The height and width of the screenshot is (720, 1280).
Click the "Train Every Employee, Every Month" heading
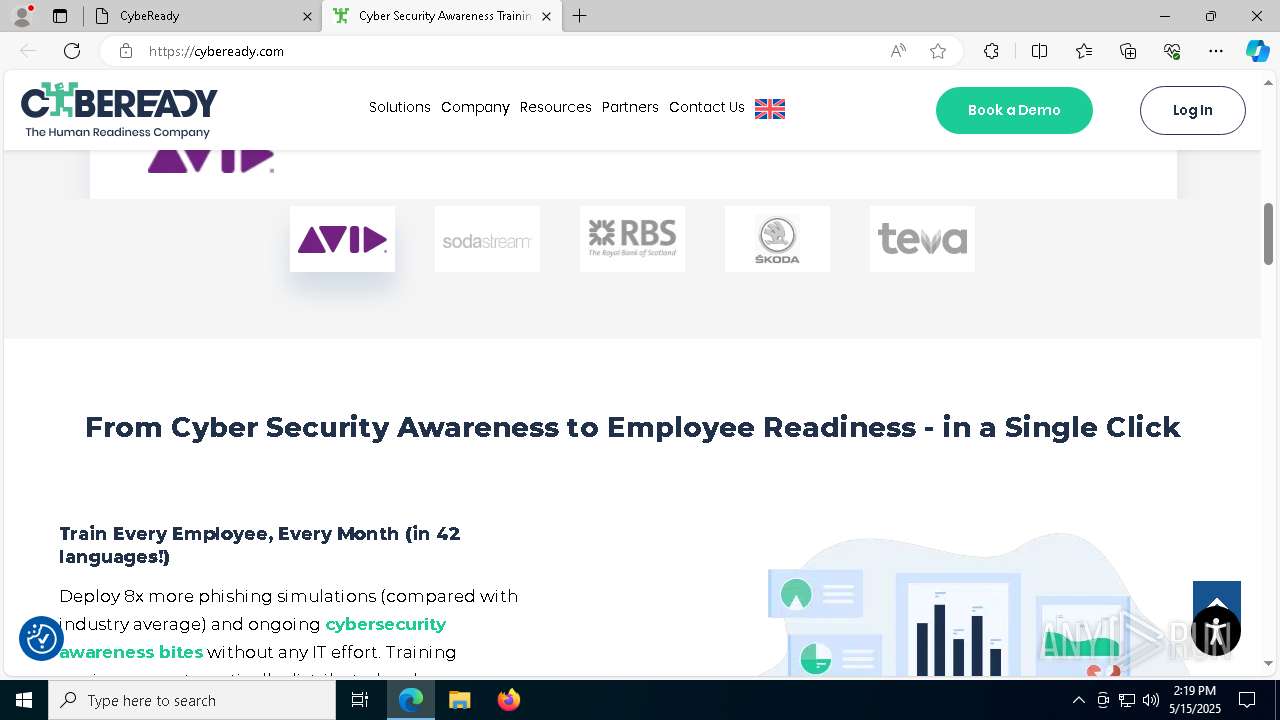click(260, 545)
